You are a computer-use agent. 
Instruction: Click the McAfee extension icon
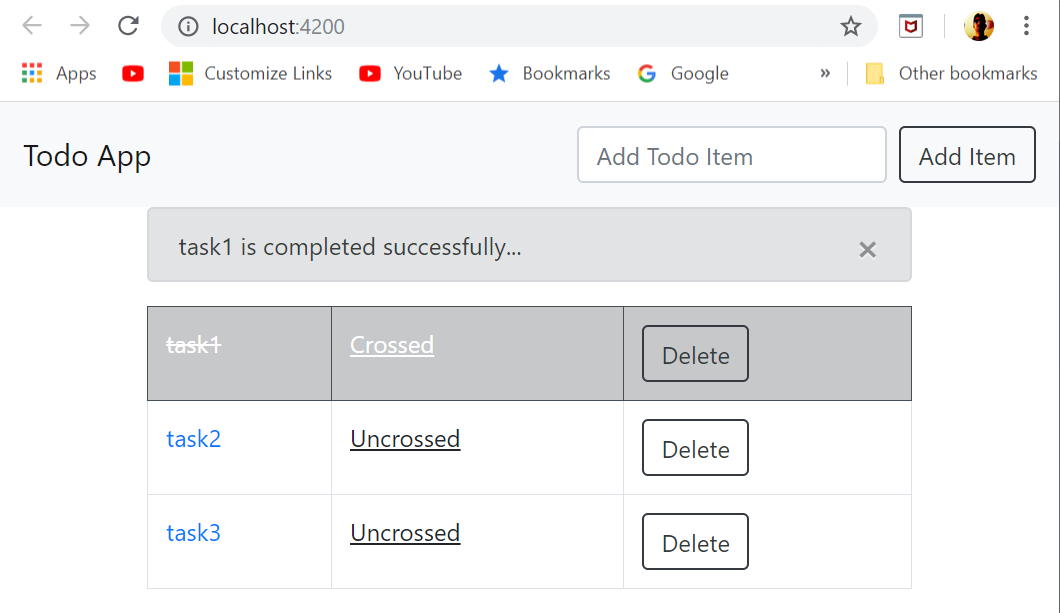[x=910, y=27]
